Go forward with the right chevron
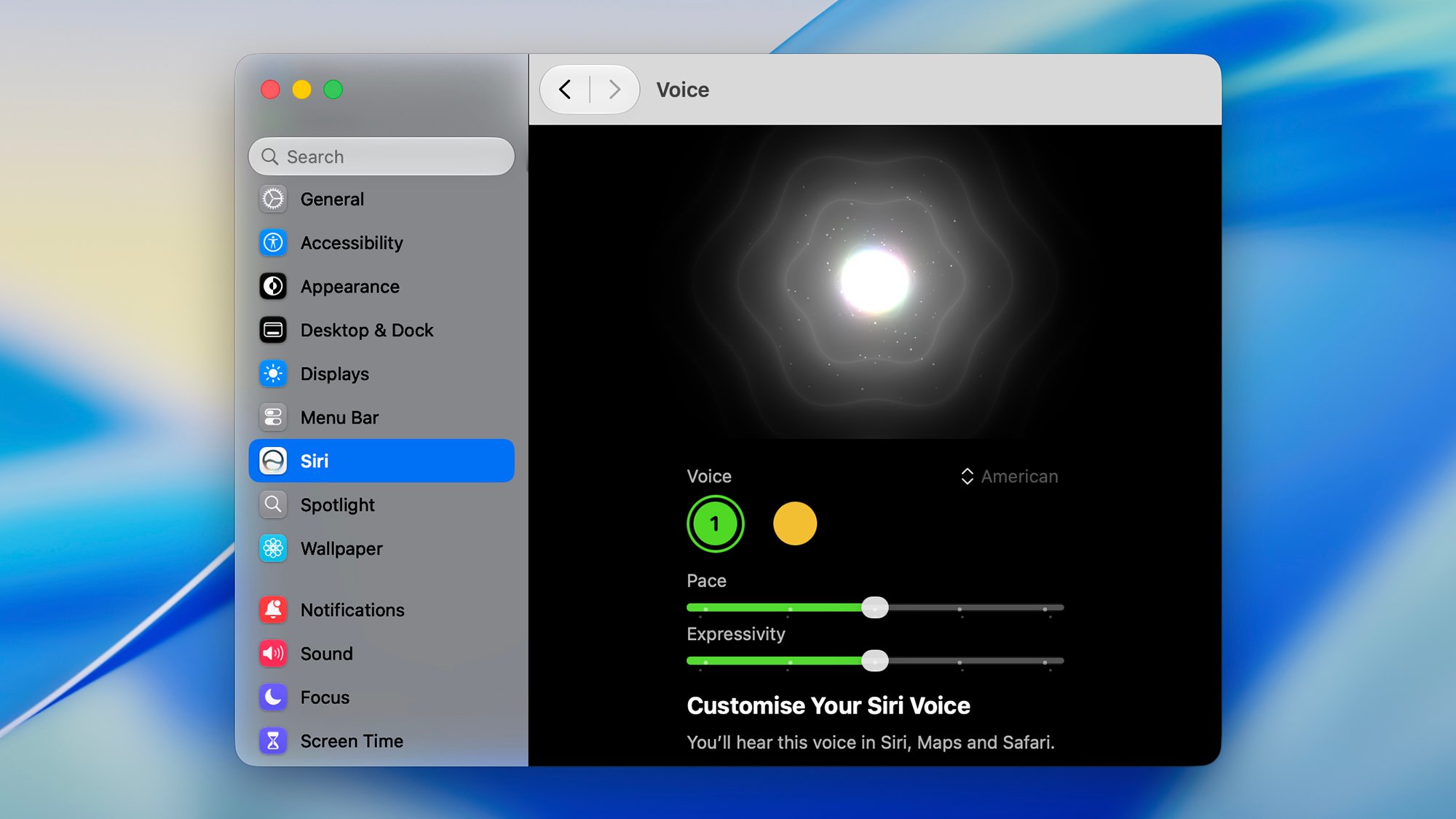 [614, 90]
